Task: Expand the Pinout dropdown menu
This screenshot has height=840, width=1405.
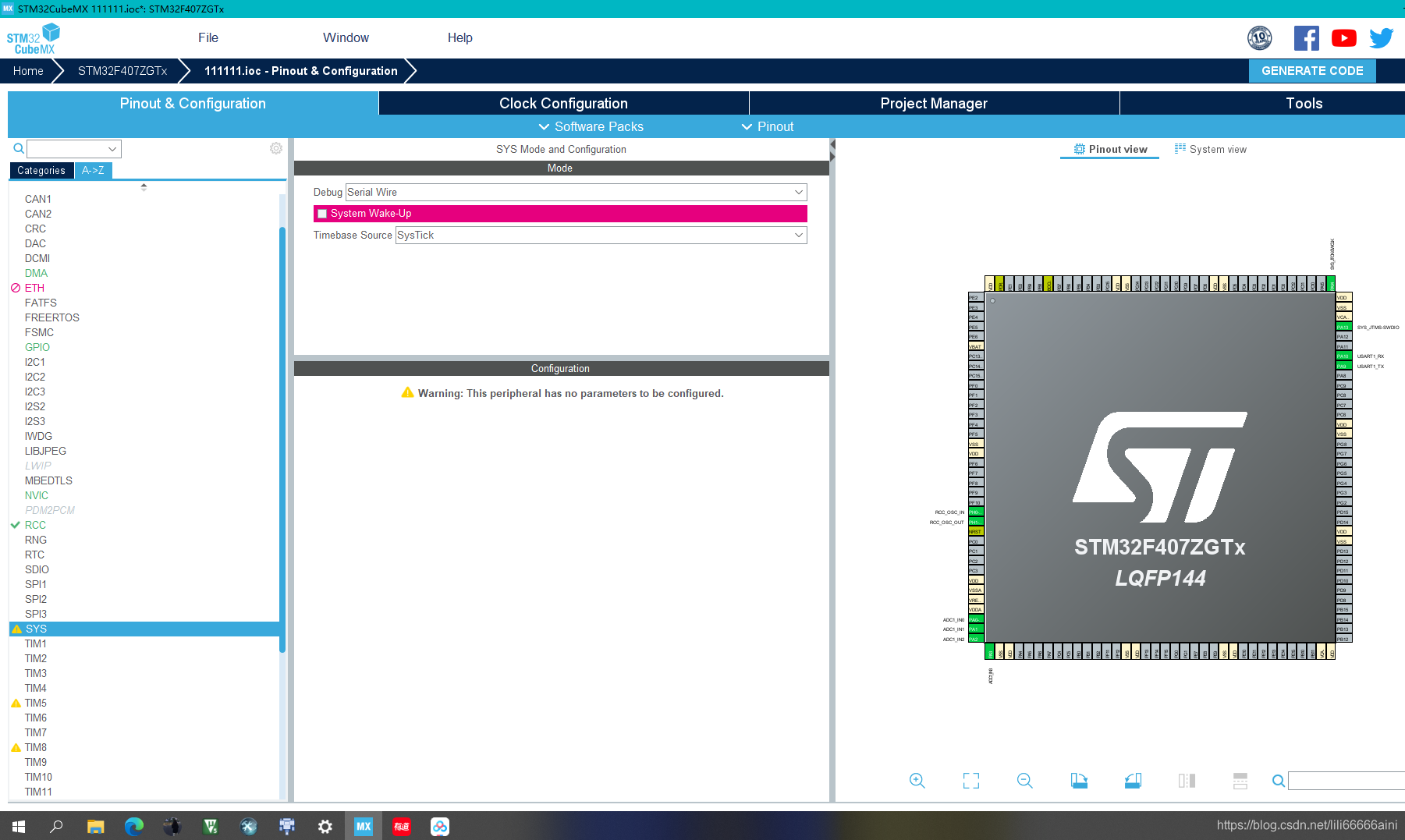Action: (767, 126)
